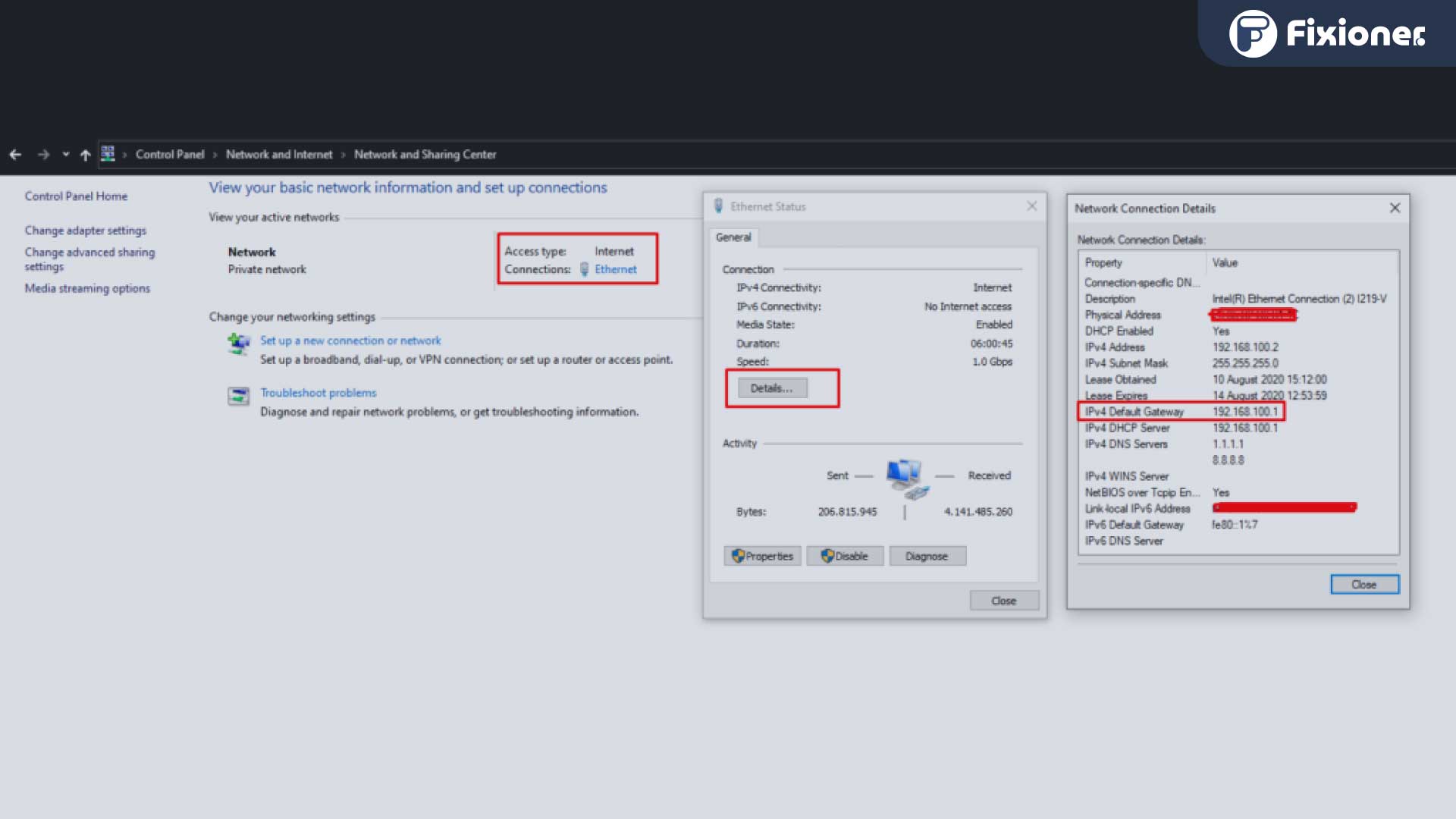Select the IPv4 Default Gateway row
The height and width of the screenshot is (819, 1456).
(1238, 412)
